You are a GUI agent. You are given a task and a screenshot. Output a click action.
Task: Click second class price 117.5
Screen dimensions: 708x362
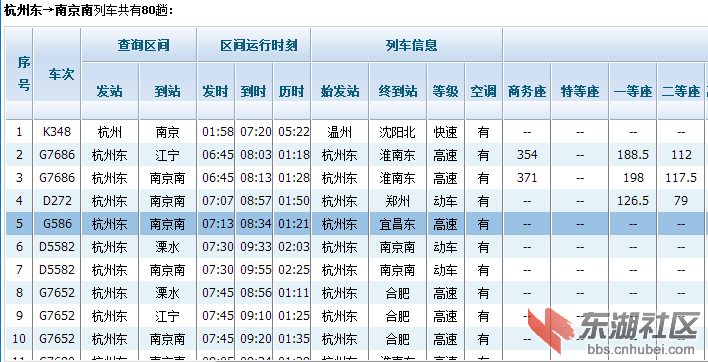(681, 178)
